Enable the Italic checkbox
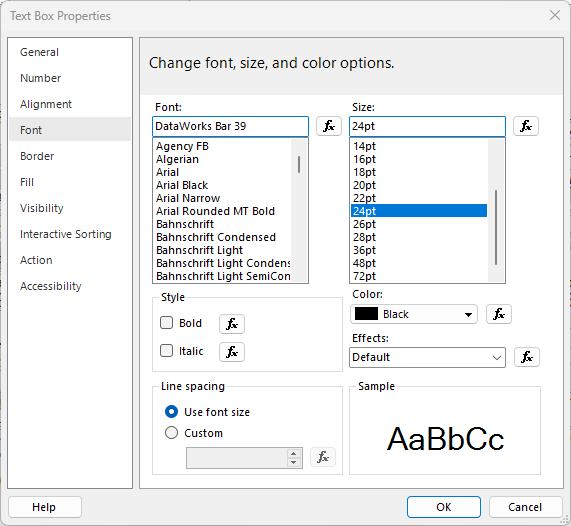Viewport: 571px width, 526px height. point(166,351)
